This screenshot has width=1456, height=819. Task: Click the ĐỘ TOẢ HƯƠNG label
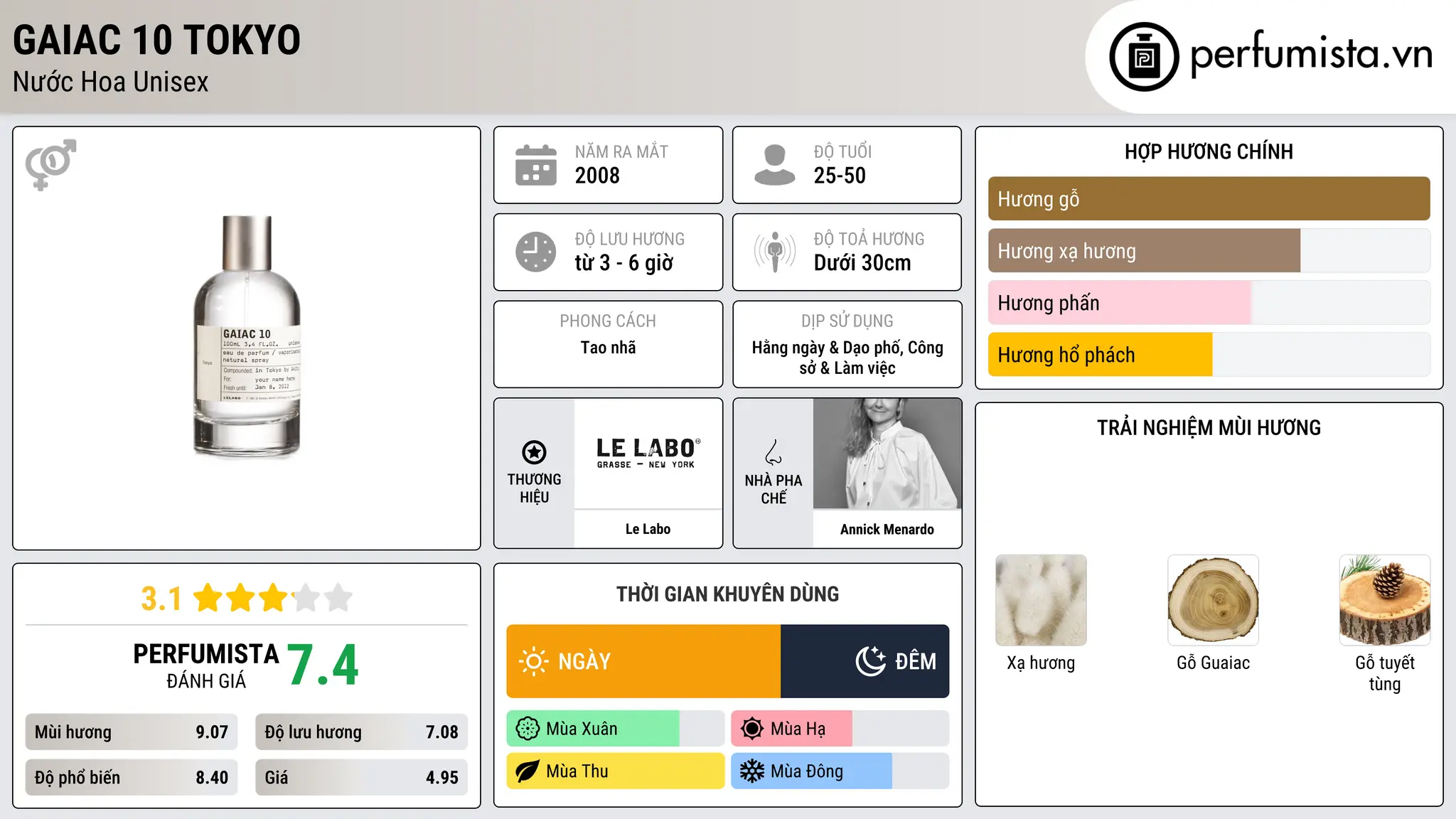tap(869, 239)
